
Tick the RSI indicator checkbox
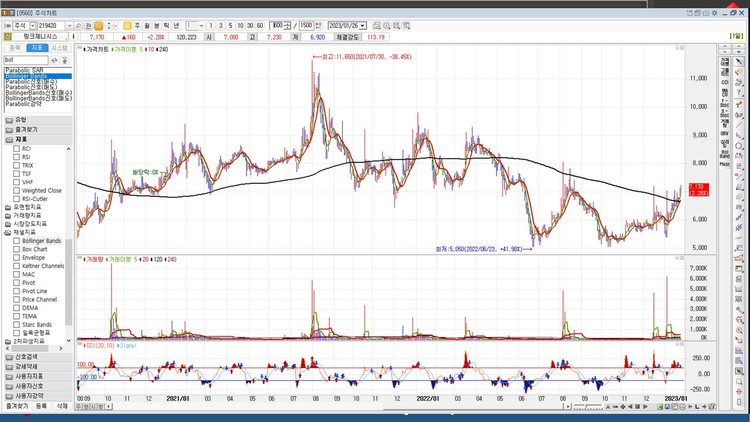(x=16, y=157)
